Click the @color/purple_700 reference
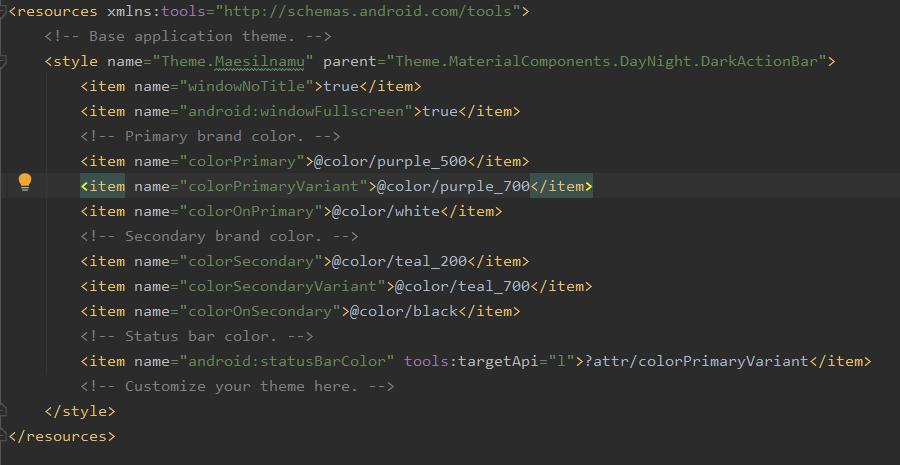Image resolution: width=900 pixels, height=465 pixels. (x=453, y=187)
